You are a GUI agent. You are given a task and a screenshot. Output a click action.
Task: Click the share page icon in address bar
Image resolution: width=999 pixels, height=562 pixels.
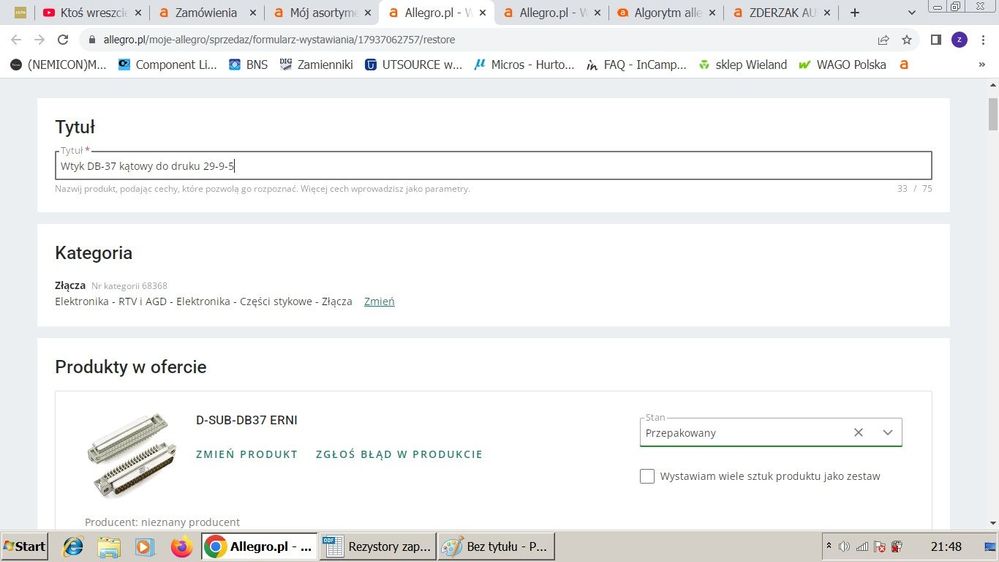883,40
